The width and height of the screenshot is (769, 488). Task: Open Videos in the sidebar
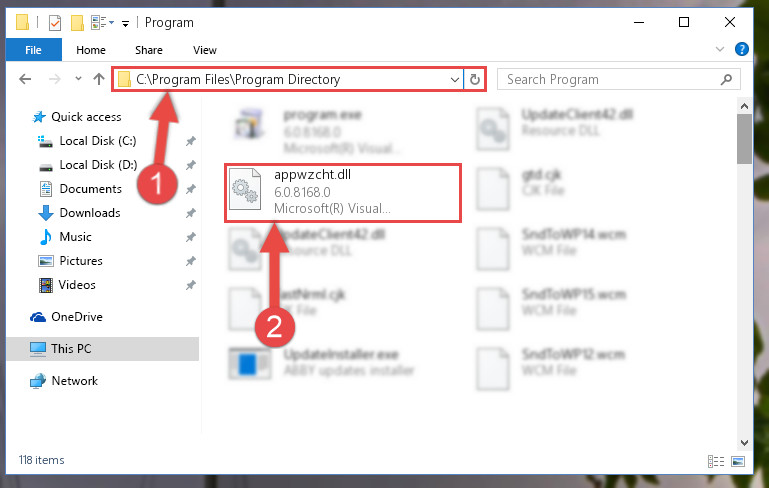tap(67, 285)
